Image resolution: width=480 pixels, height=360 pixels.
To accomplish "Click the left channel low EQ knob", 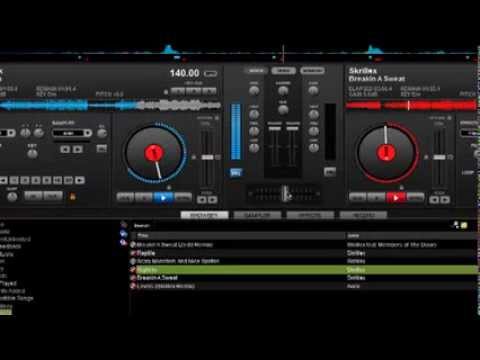I will coord(254,148).
